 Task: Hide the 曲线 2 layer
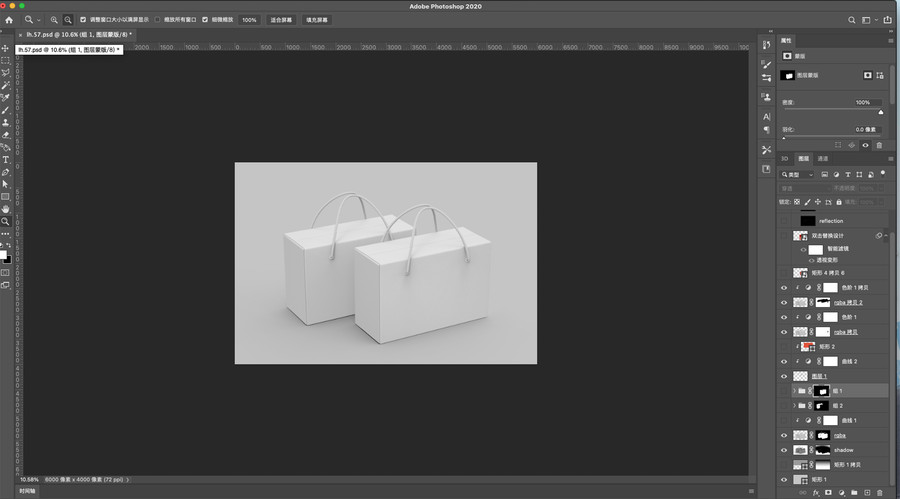click(784, 362)
